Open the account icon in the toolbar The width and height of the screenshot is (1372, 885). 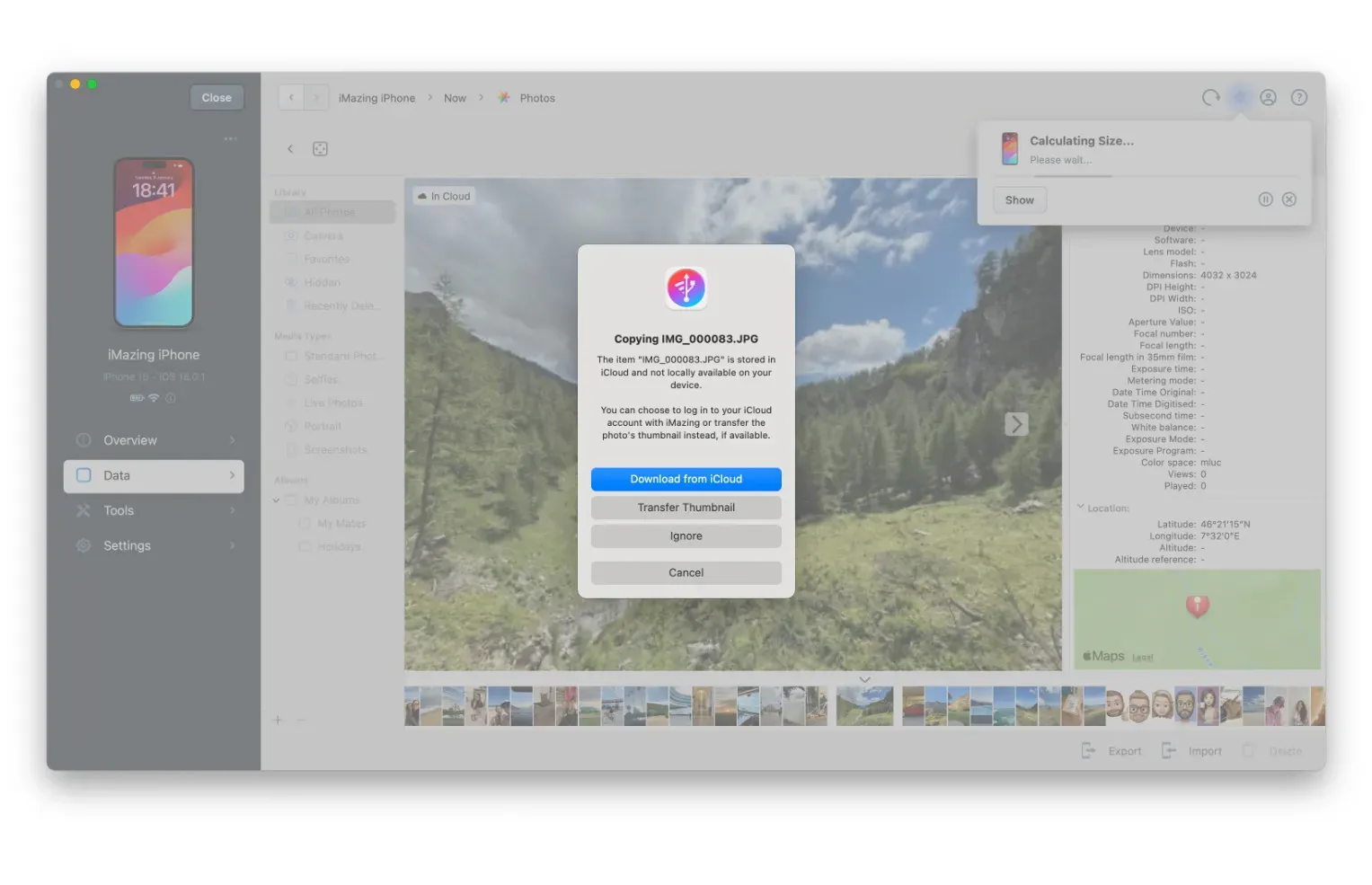(x=1268, y=97)
